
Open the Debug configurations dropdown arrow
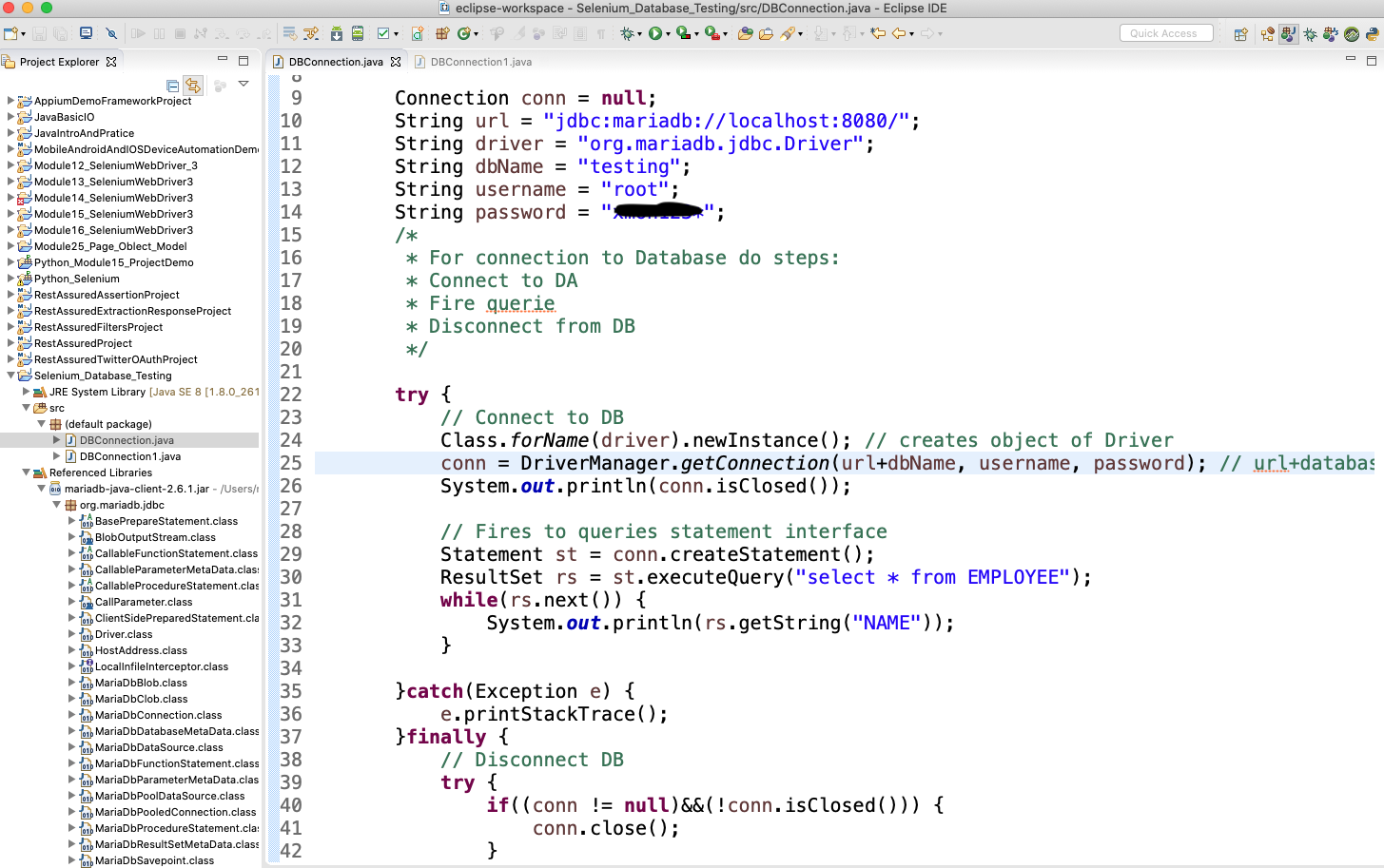click(639, 34)
